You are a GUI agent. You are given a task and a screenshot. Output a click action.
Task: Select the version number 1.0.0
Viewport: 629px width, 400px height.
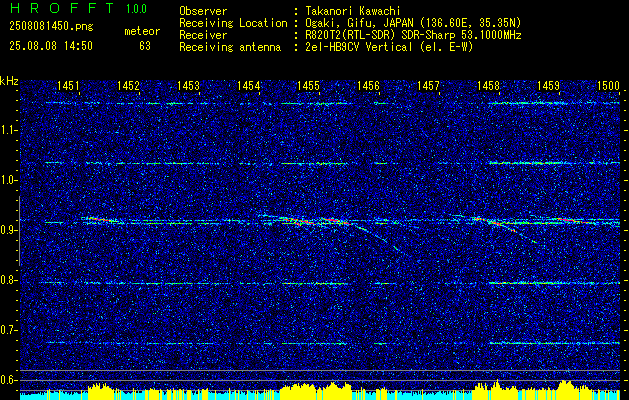click(136, 9)
